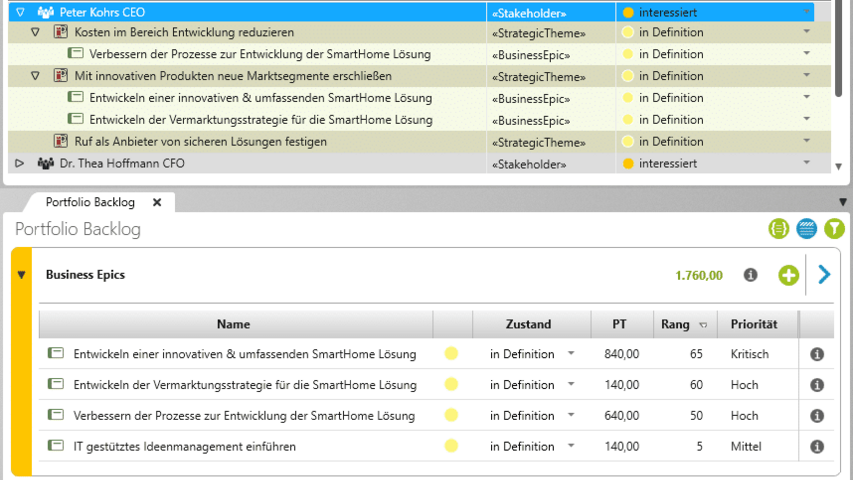This screenshot has height=480, width=853.
Task: Sort by the Rang column header
Action: 677,324
